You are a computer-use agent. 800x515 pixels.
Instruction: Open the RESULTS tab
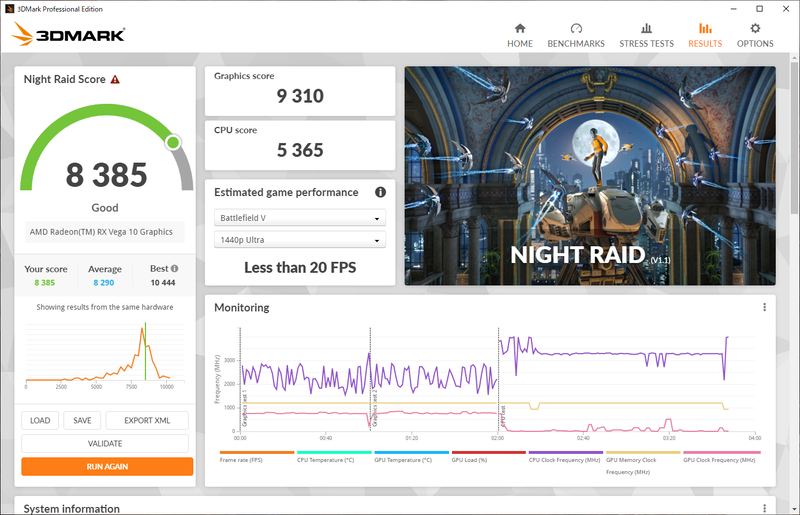[705, 36]
